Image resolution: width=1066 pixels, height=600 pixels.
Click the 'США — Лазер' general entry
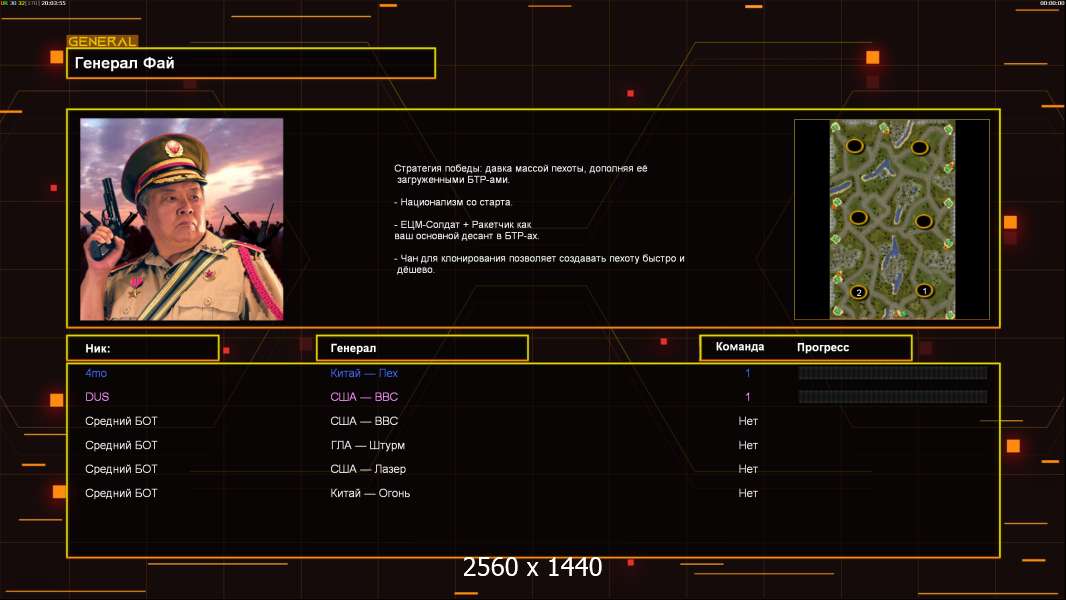(368, 469)
